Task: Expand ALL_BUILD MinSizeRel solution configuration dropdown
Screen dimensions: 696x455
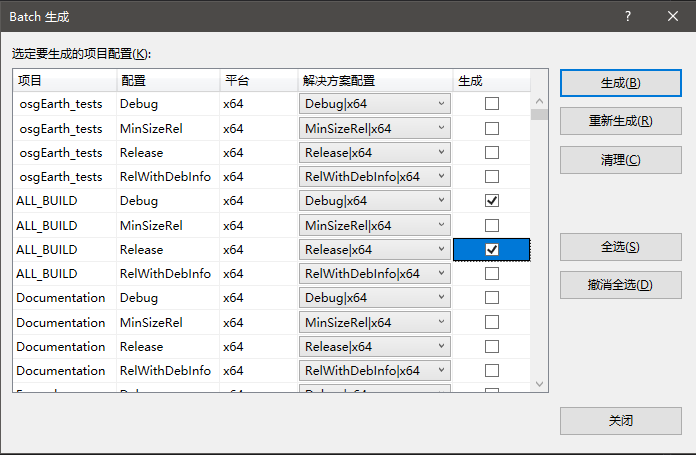Action: (x=441, y=226)
